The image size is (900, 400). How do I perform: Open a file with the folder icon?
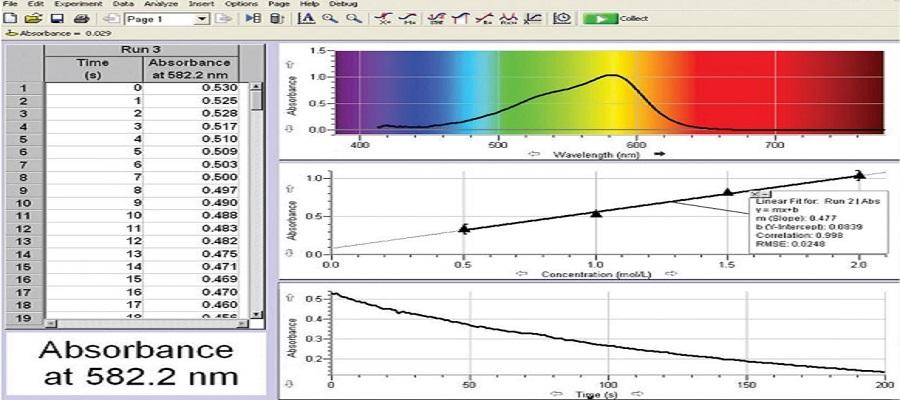click(x=33, y=19)
